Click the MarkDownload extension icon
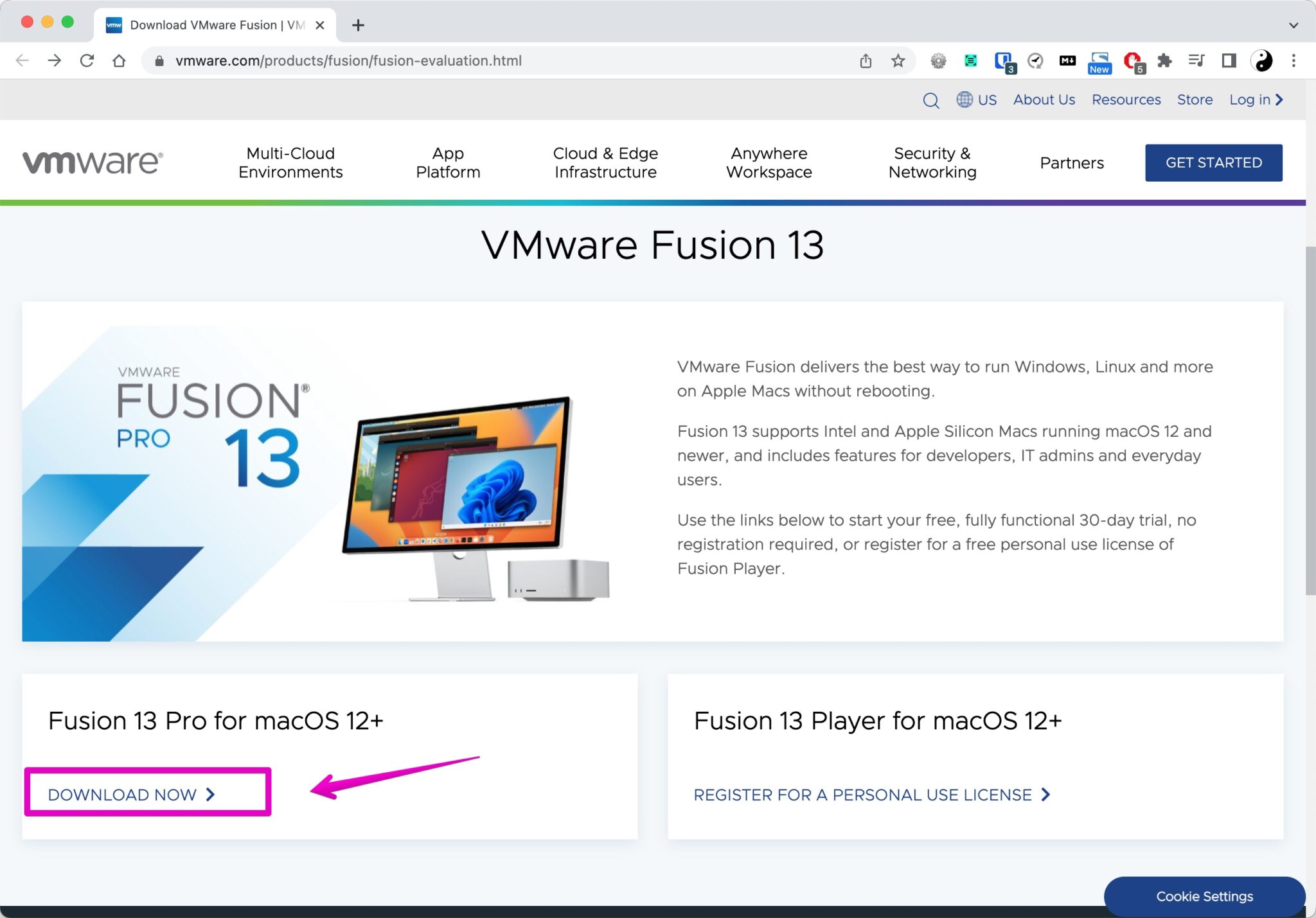 1067,60
